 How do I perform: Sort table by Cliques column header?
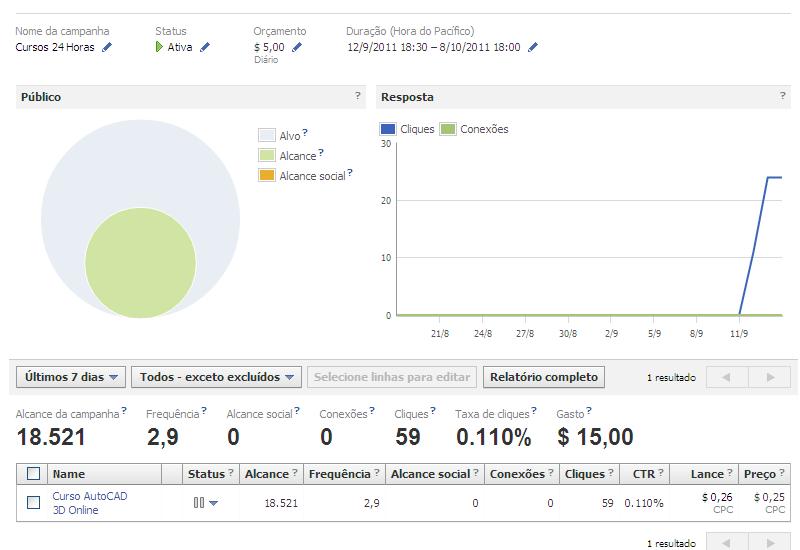coord(585,474)
